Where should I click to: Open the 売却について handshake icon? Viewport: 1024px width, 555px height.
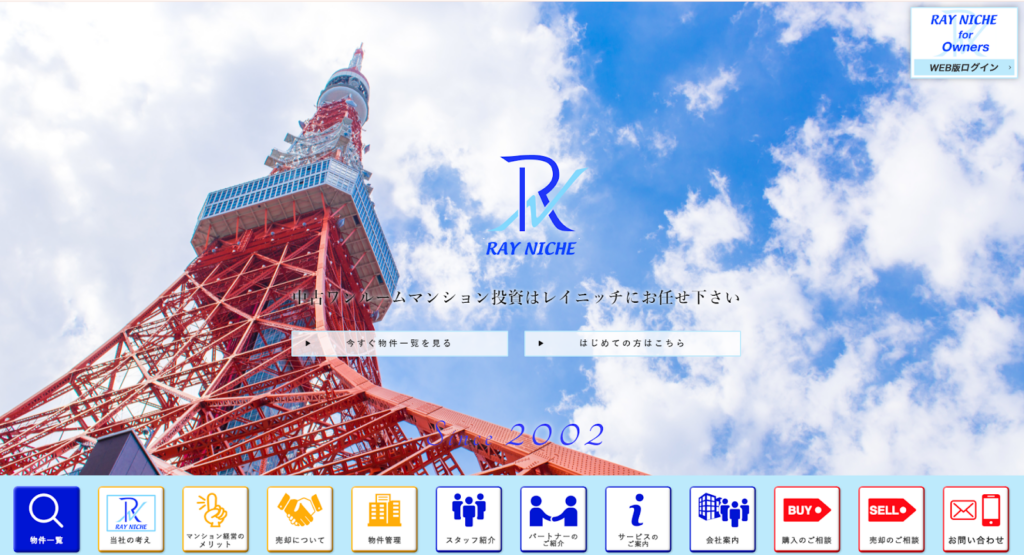(300, 519)
